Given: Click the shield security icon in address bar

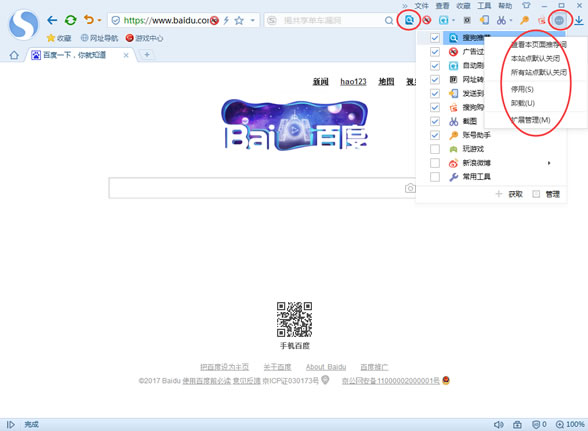Looking at the screenshot, I should click(x=116, y=20).
